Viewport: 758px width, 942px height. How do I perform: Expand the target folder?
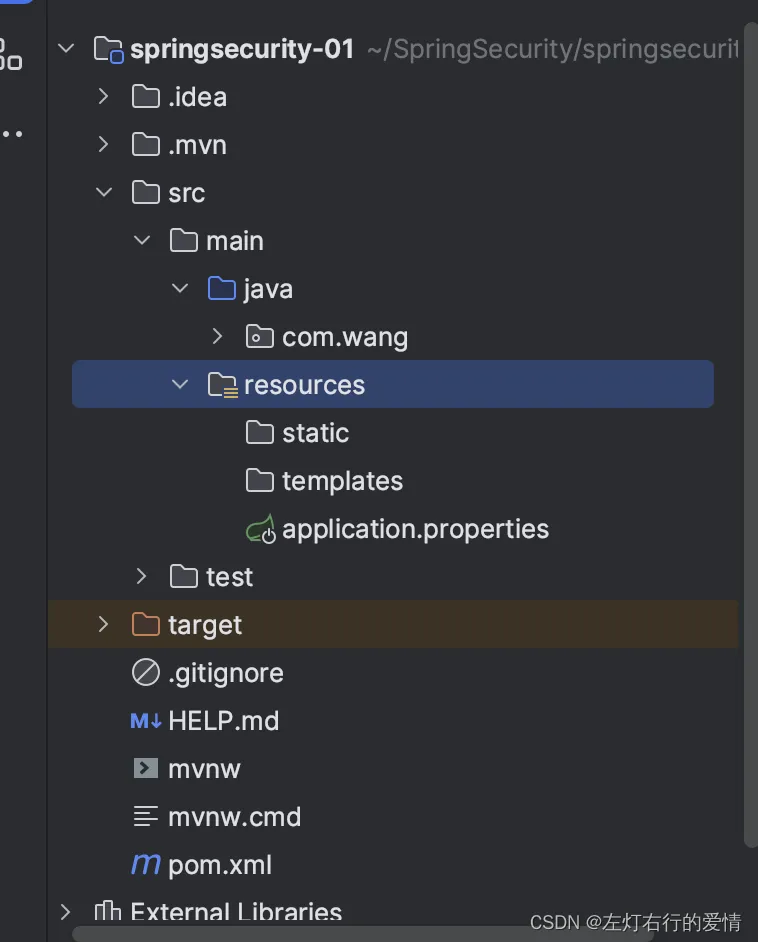pos(103,624)
